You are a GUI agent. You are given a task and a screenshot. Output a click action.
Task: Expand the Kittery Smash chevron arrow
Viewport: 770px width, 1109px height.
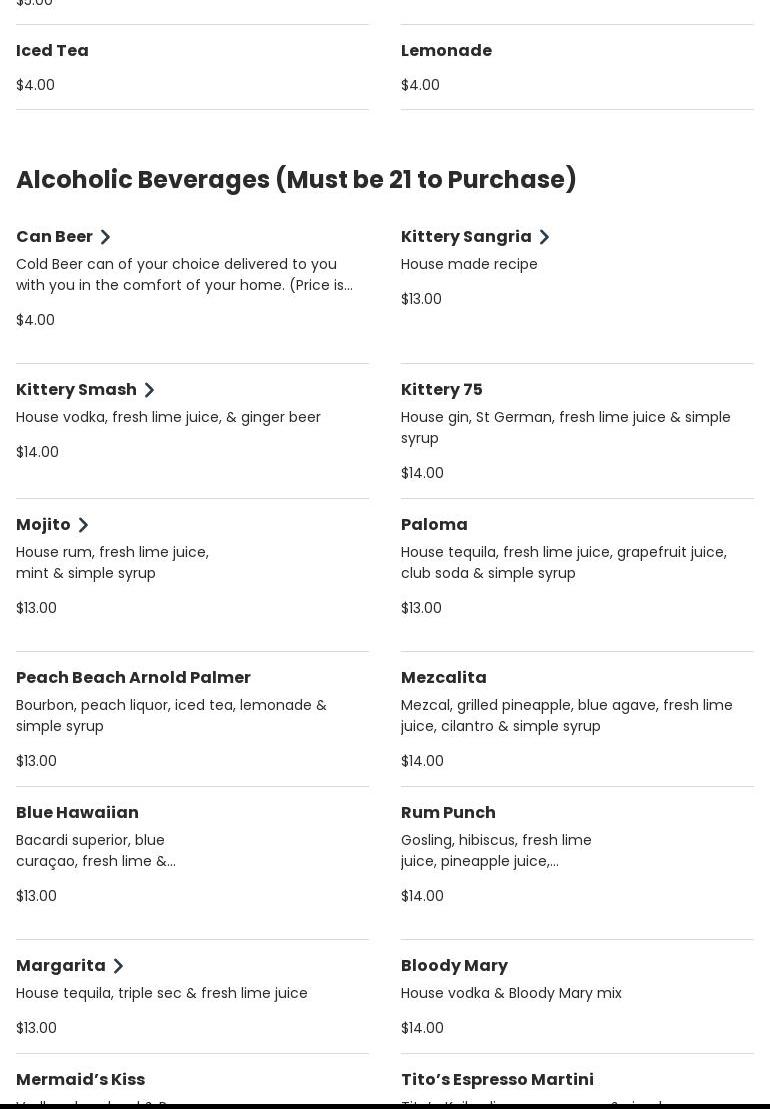[149, 390]
